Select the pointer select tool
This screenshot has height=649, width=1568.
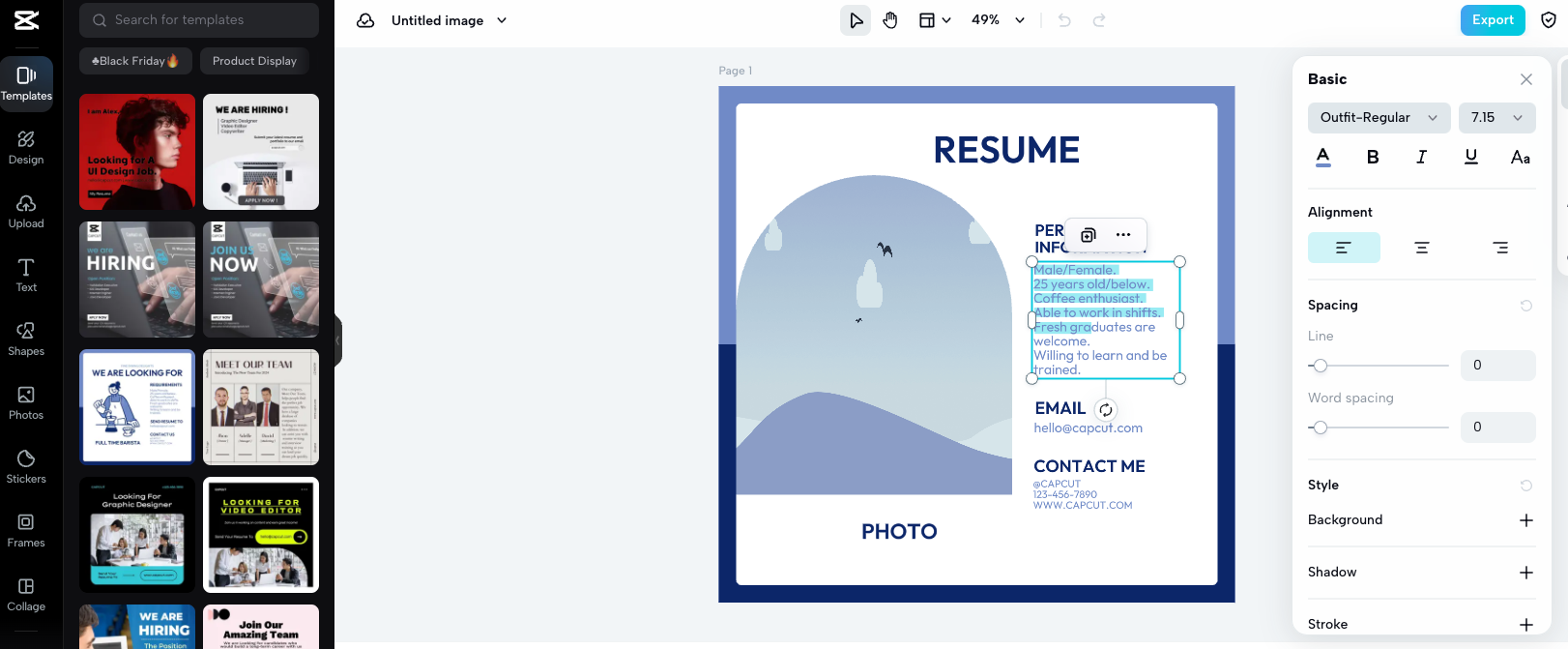pyautogui.click(x=856, y=20)
